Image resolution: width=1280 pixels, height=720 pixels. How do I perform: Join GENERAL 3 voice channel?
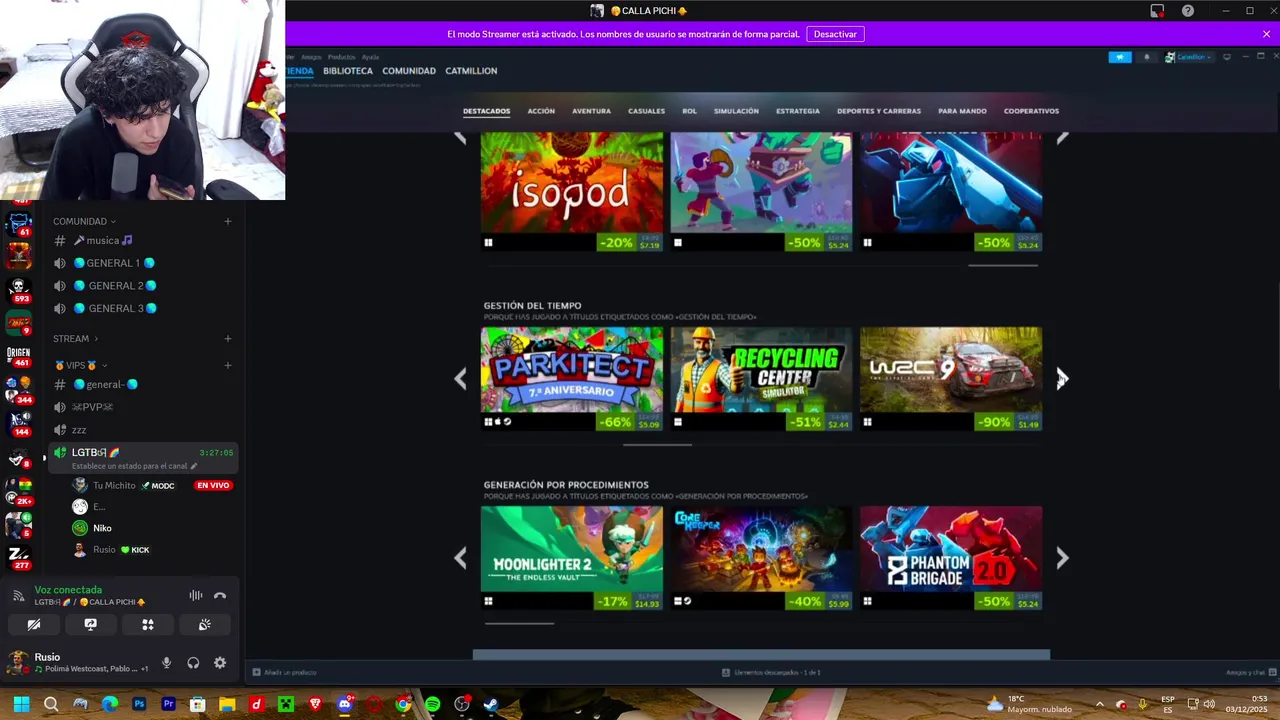coord(143,308)
